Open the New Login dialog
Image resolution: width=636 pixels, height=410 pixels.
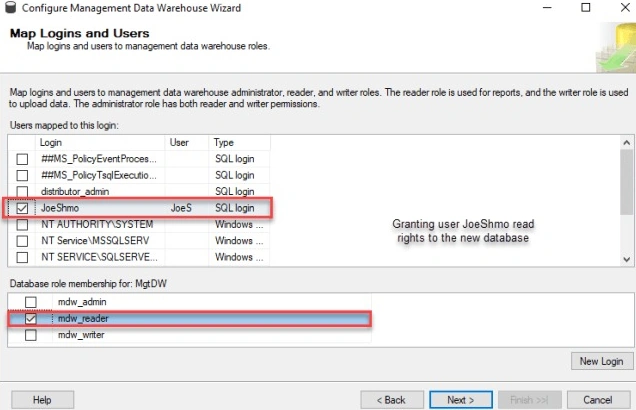(x=602, y=361)
